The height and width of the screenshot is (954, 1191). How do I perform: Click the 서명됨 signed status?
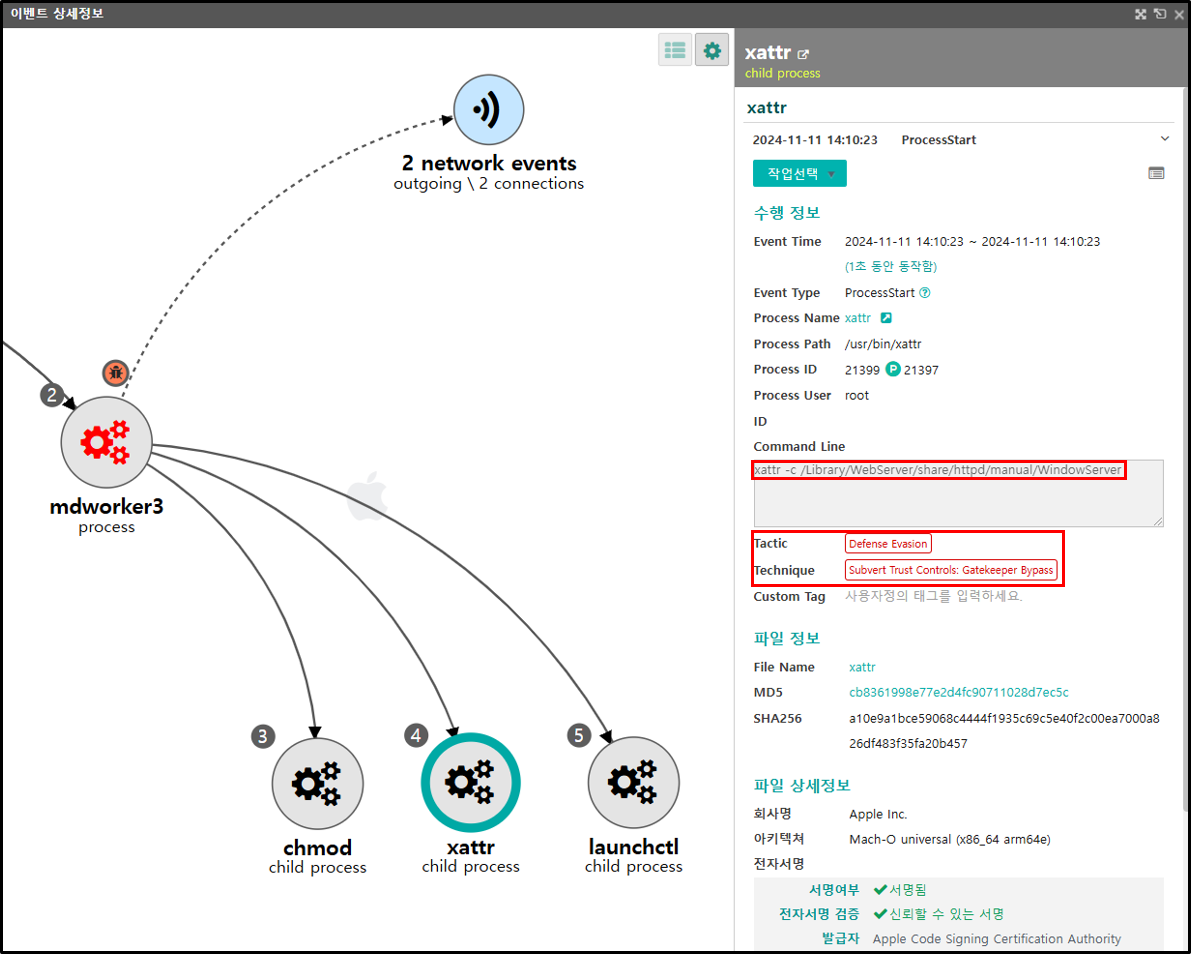click(x=900, y=889)
